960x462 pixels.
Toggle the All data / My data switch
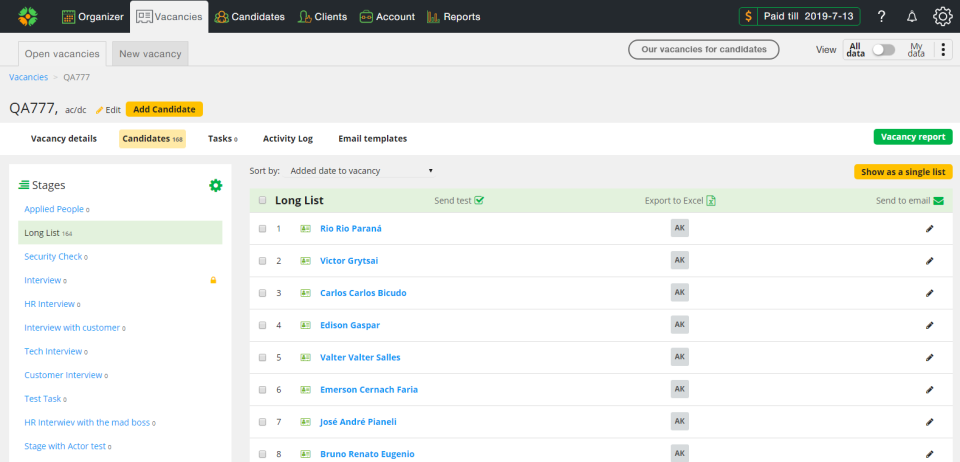[x=883, y=50]
